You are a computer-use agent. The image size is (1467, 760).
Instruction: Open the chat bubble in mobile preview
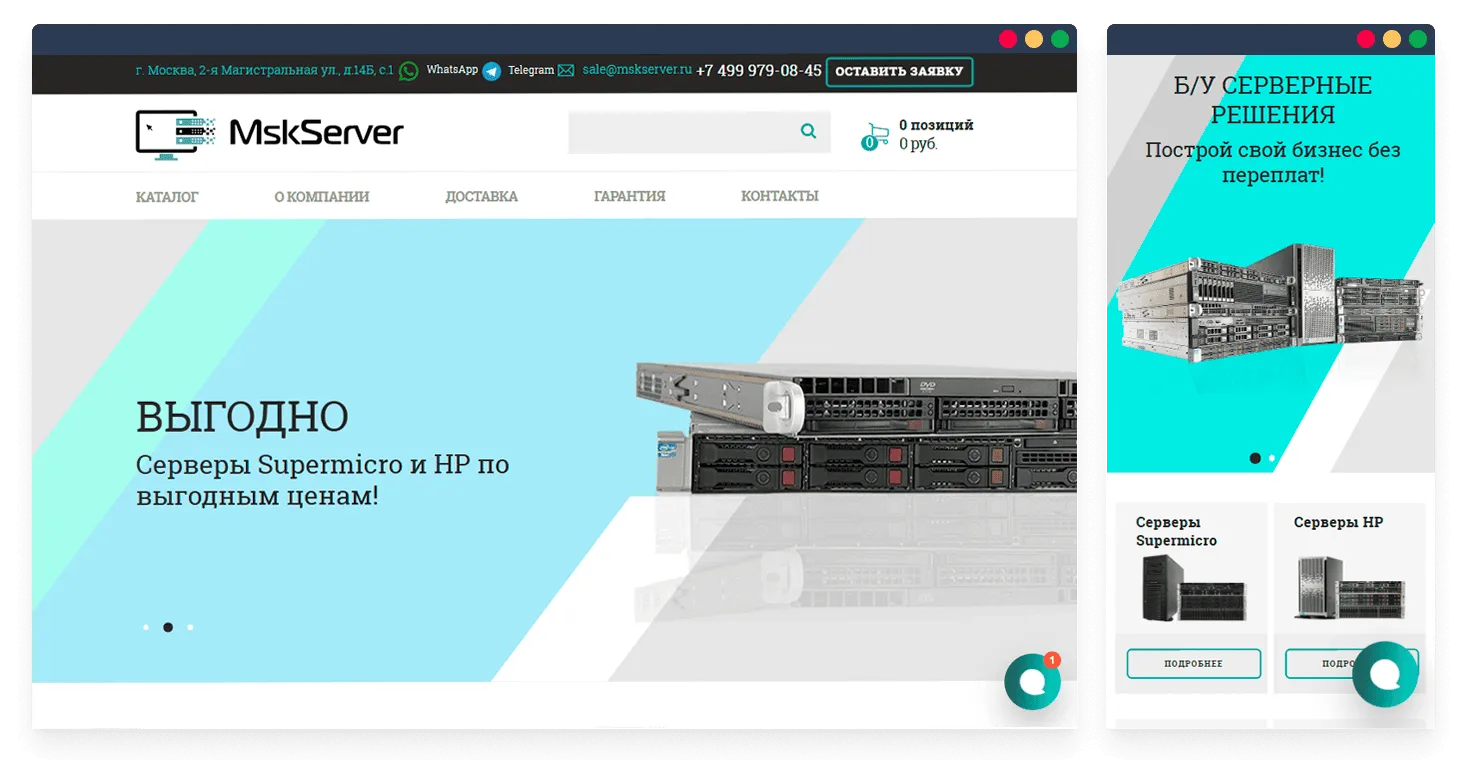(1384, 674)
